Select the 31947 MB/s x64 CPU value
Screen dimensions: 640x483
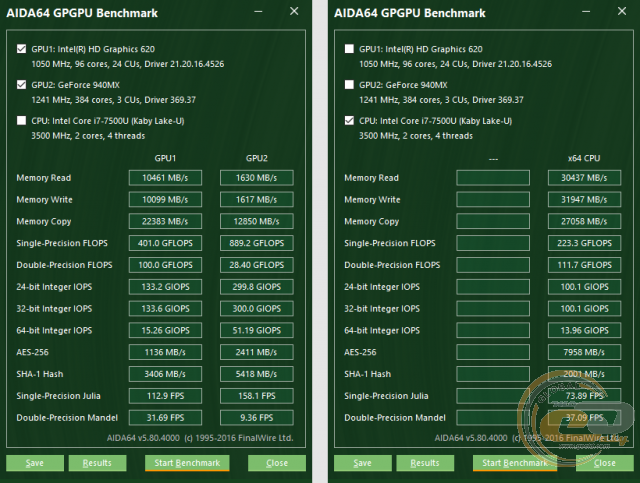(x=584, y=200)
